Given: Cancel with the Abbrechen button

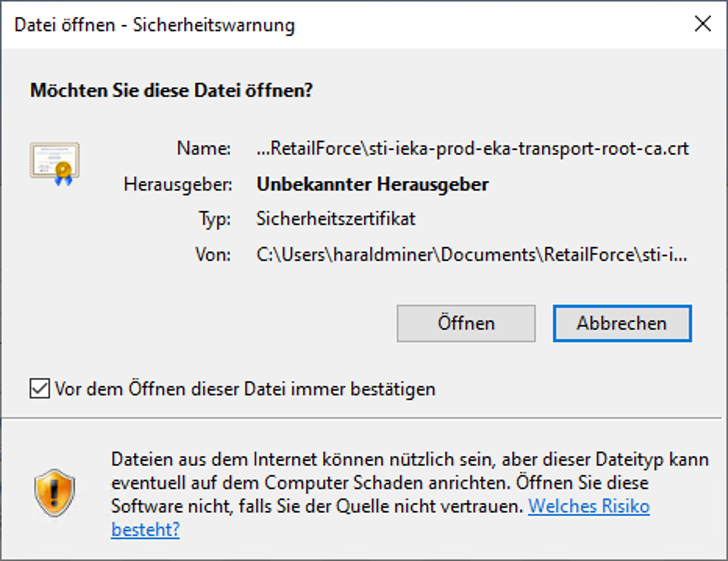Looking at the screenshot, I should [x=622, y=323].
